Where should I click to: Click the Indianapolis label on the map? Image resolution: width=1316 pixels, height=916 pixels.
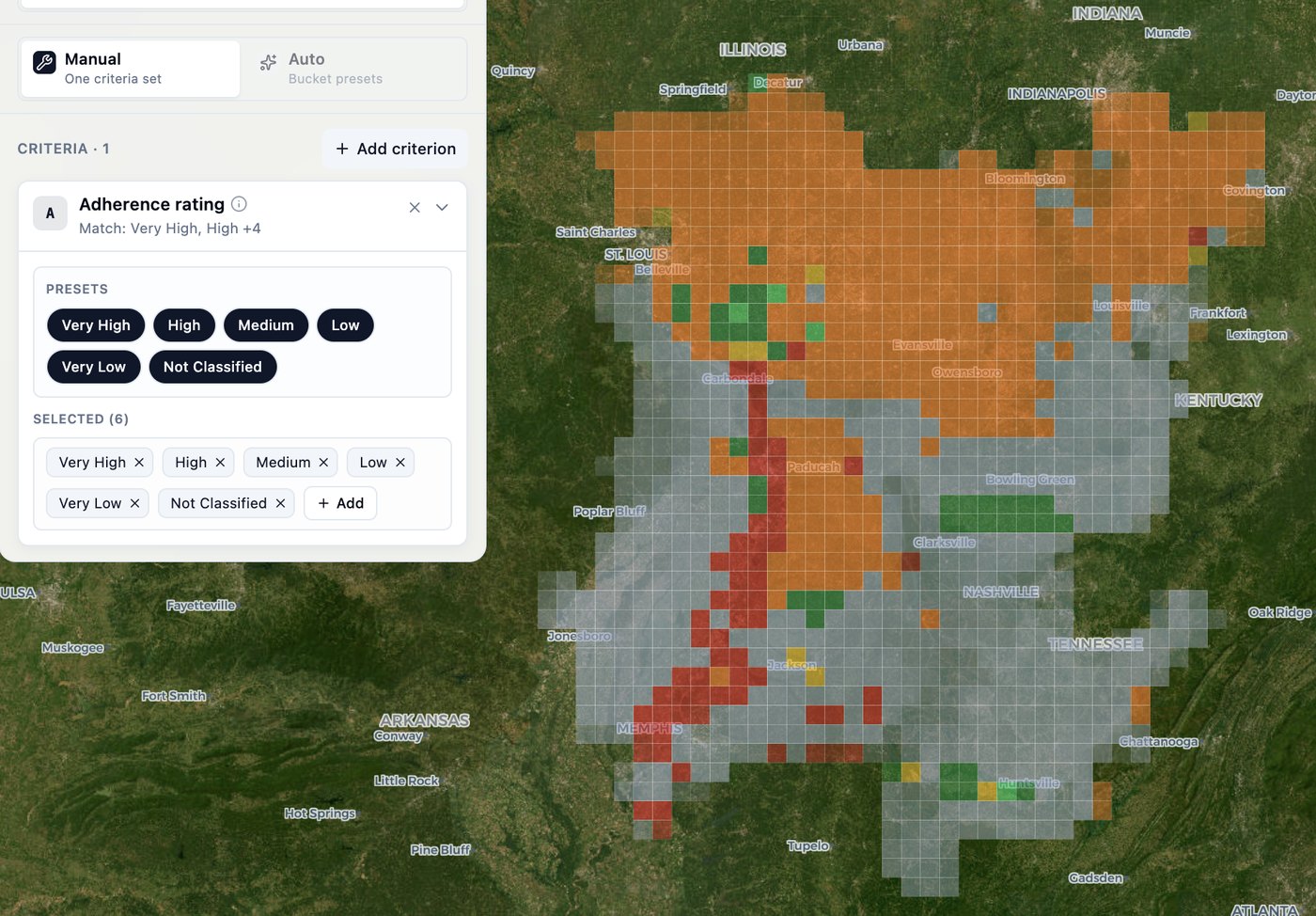[1057, 93]
